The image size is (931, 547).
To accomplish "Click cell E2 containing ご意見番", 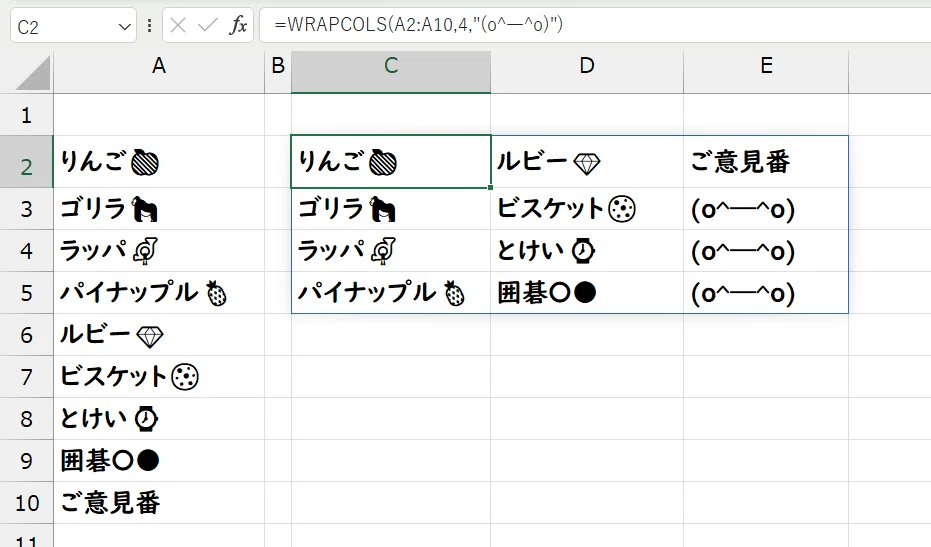I will pyautogui.click(x=766, y=162).
